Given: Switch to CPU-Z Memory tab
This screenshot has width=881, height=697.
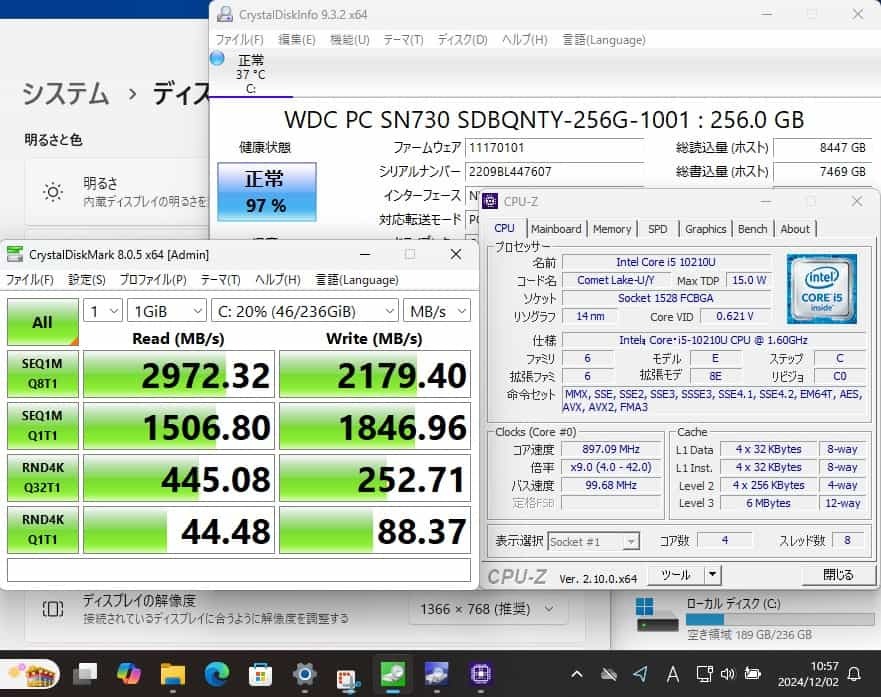Looking at the screenshot, I should tap(612, 229).
